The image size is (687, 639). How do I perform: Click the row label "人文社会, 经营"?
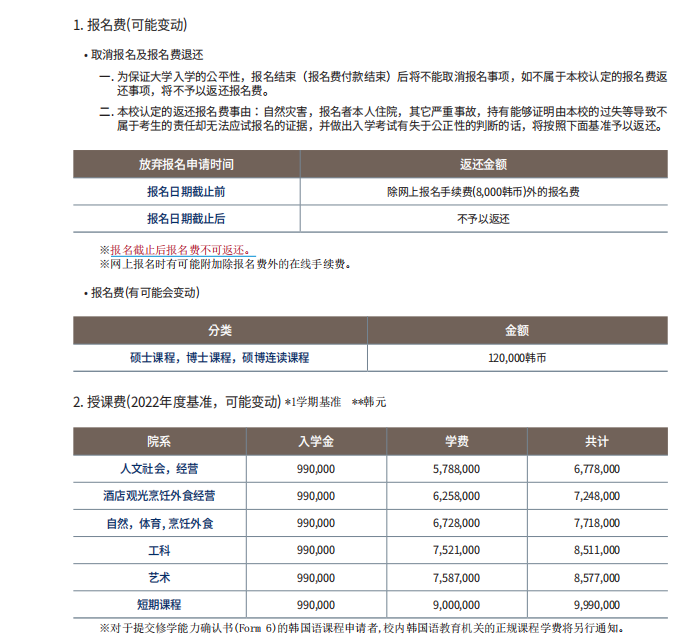coord(159,469)
